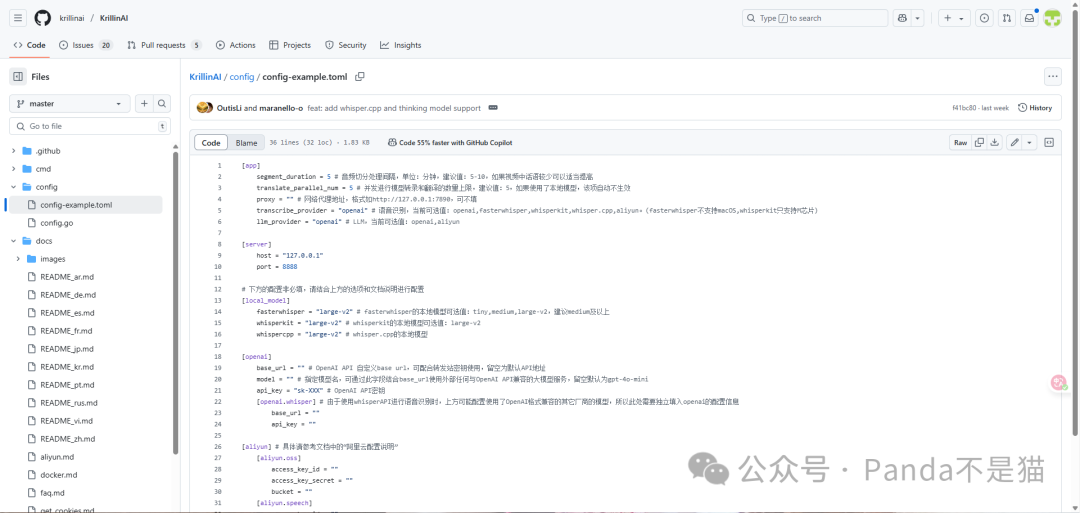Open the Actions tab

236,45
